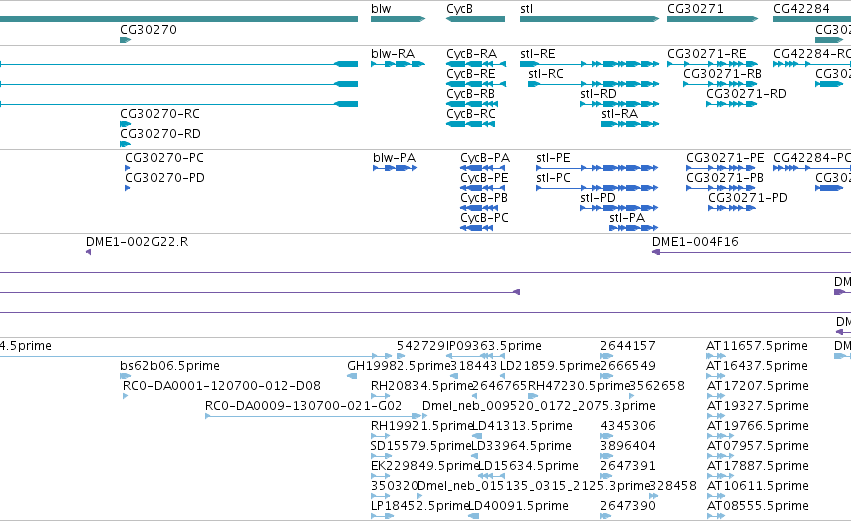Click the CG30271-RE transcript label
The height and width of the screenshot is (521, 851).
[x=707, y=54]
